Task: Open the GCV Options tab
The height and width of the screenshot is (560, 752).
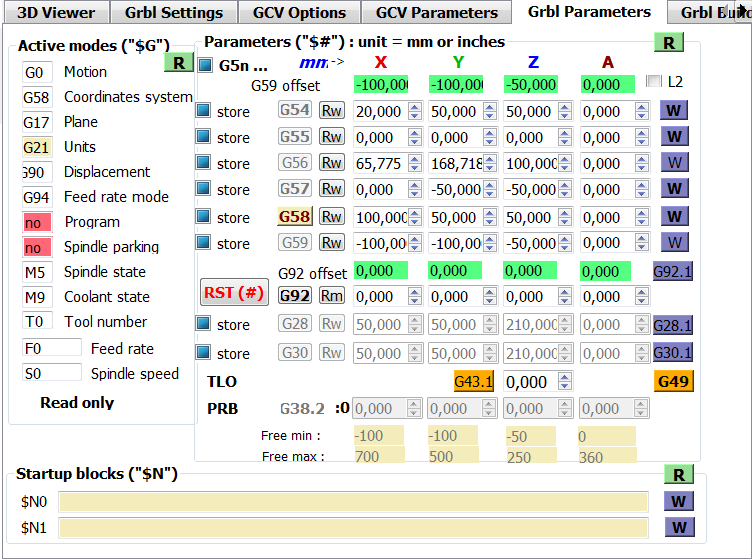Action: tap(299, 12)
